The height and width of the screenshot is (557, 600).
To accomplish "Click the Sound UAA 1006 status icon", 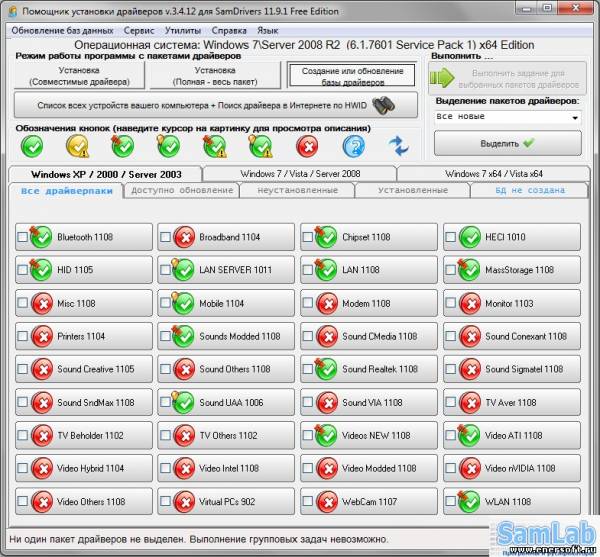I will [x=183, y=402].
